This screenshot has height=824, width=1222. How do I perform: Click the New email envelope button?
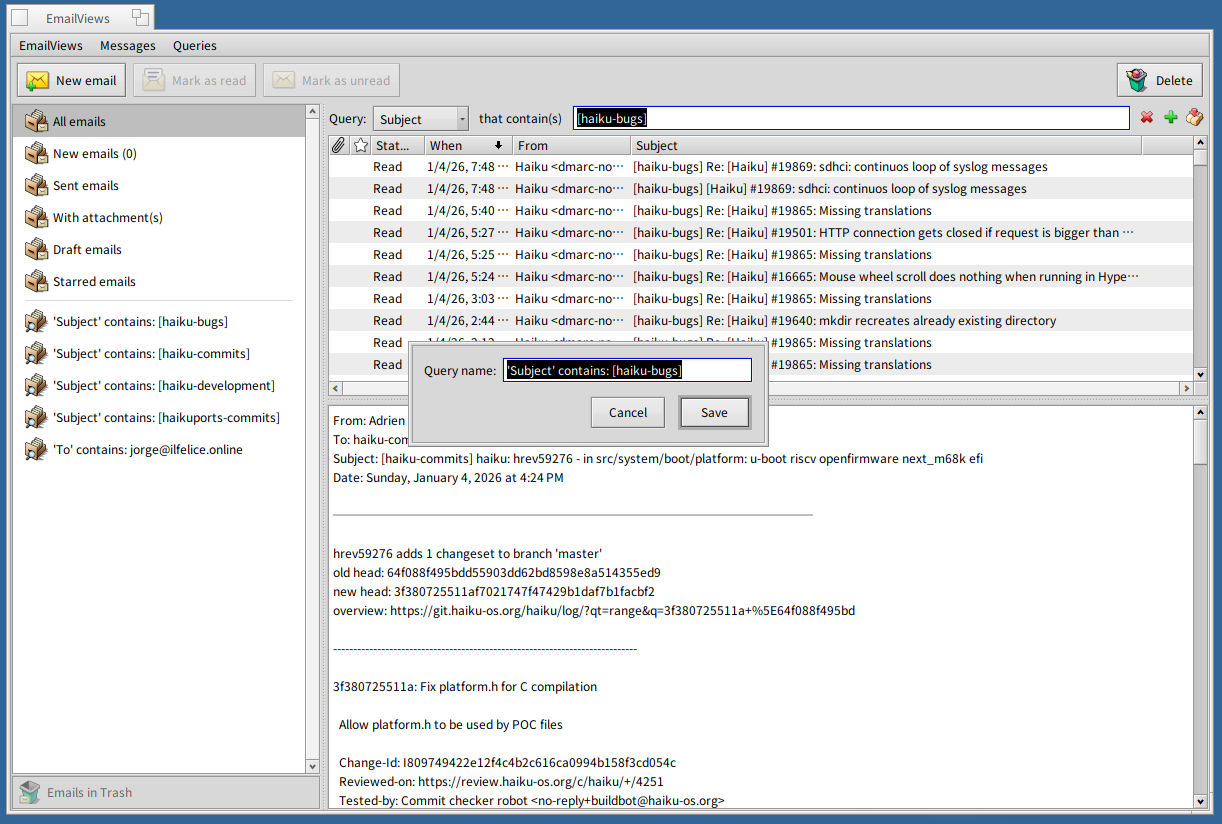pos(72,81)
